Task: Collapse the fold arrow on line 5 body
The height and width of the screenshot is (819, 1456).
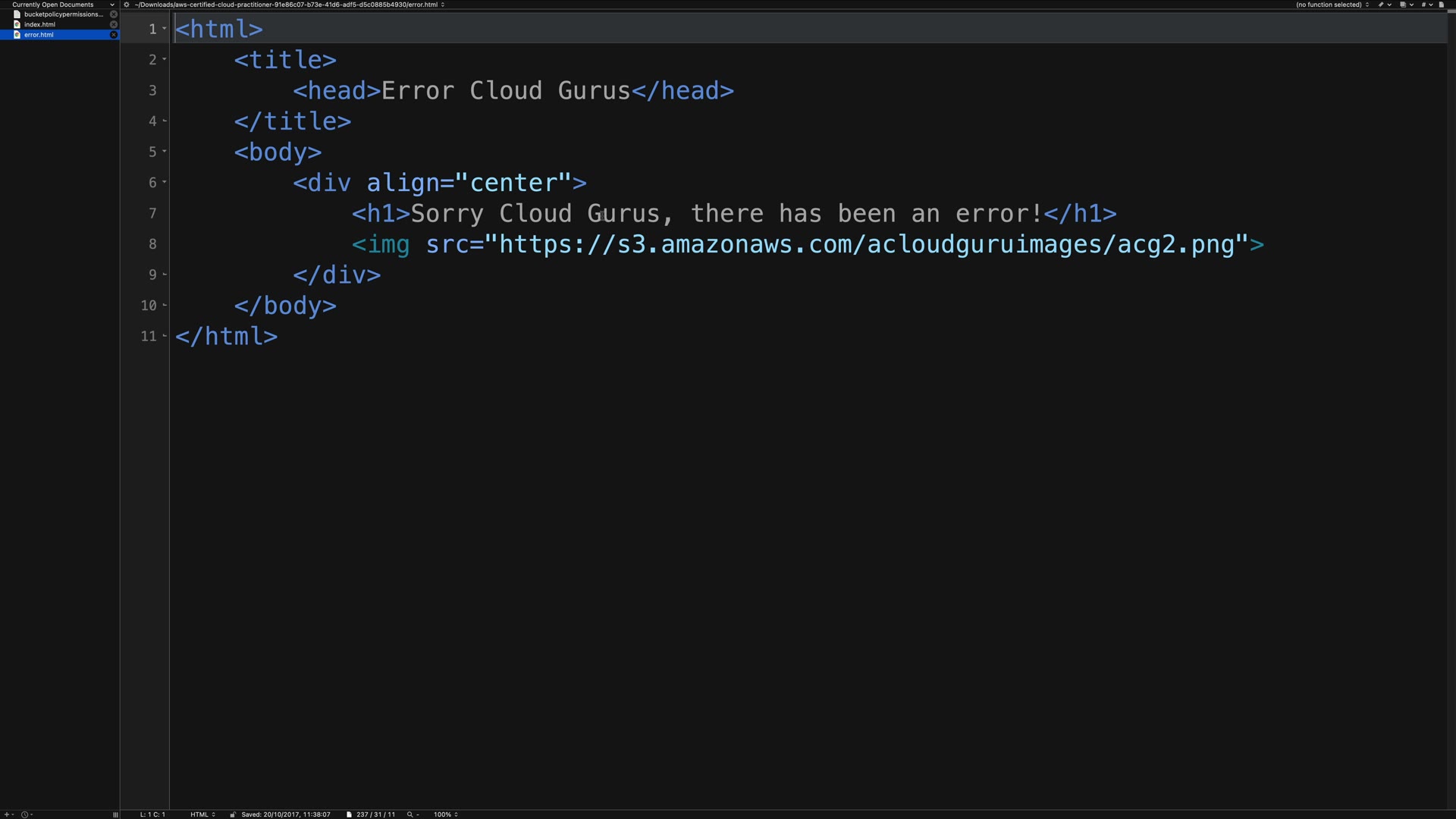Action: (165, 152)
